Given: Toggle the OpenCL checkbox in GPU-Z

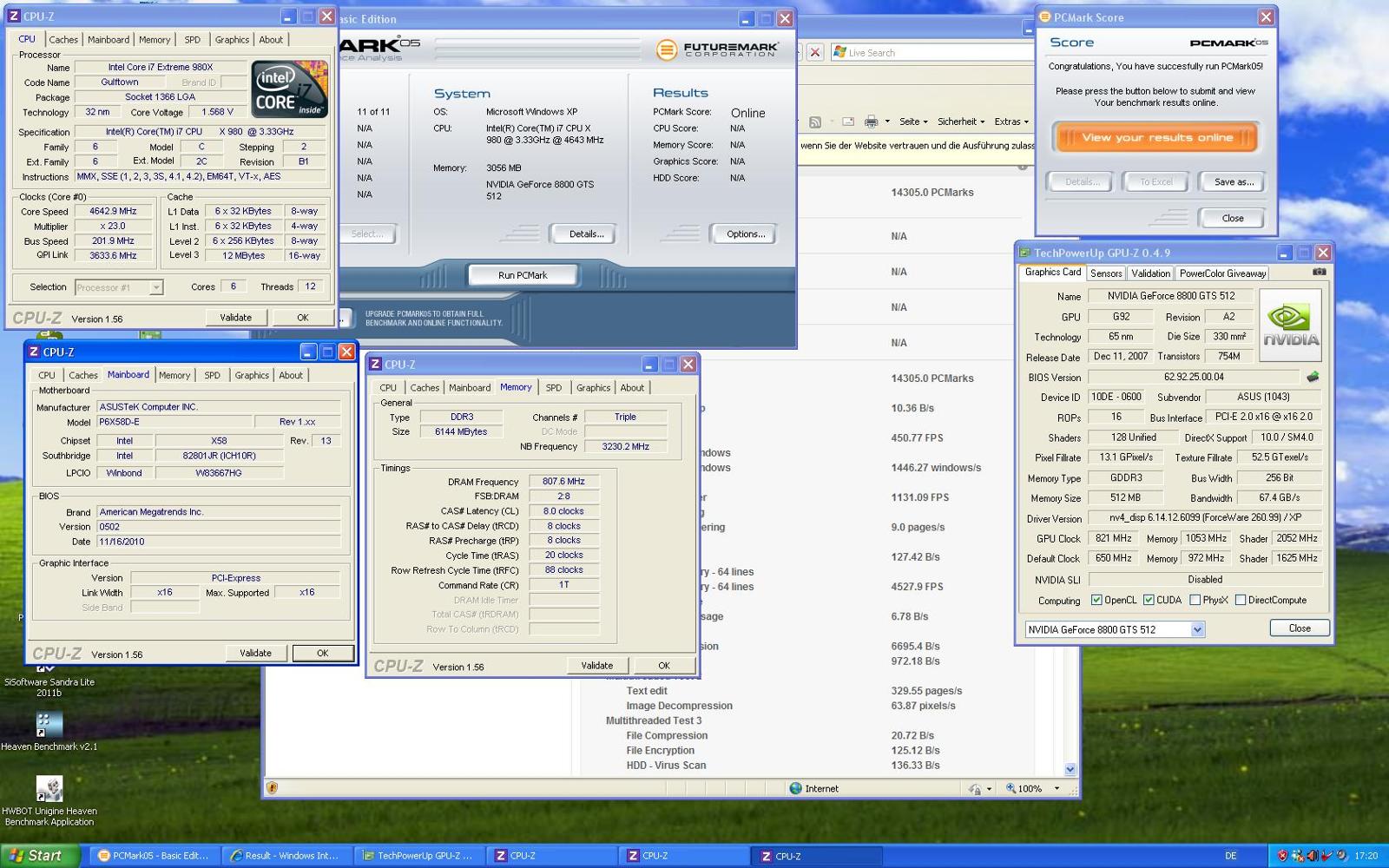Looking at the screenshot, I should [1096, 600].
